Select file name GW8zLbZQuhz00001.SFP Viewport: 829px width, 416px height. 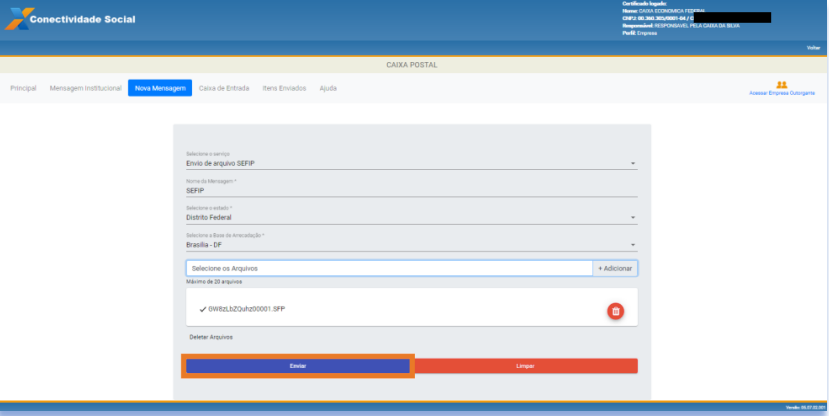246,309
